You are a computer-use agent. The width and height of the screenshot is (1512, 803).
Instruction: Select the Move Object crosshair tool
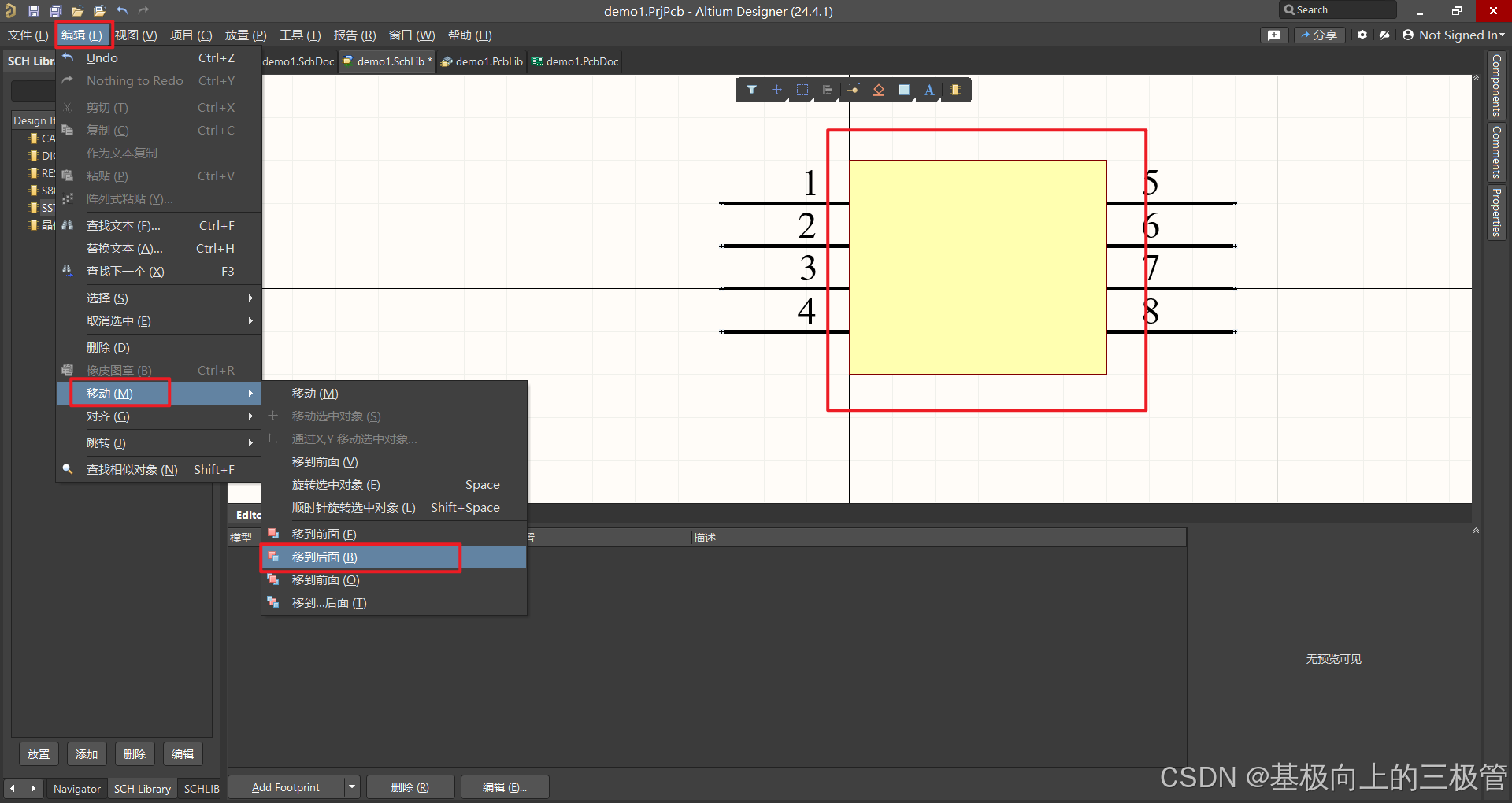pyautogui.click(x=777, y=90)
